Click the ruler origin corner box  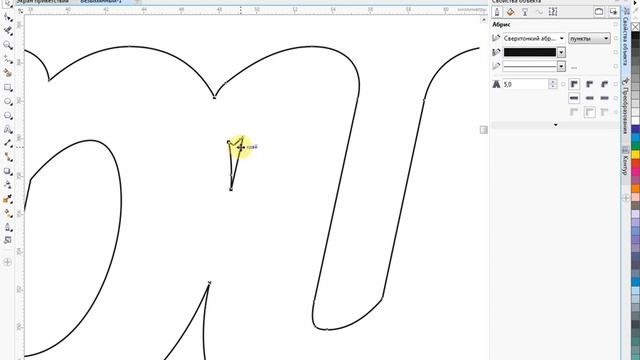point(20,11)
